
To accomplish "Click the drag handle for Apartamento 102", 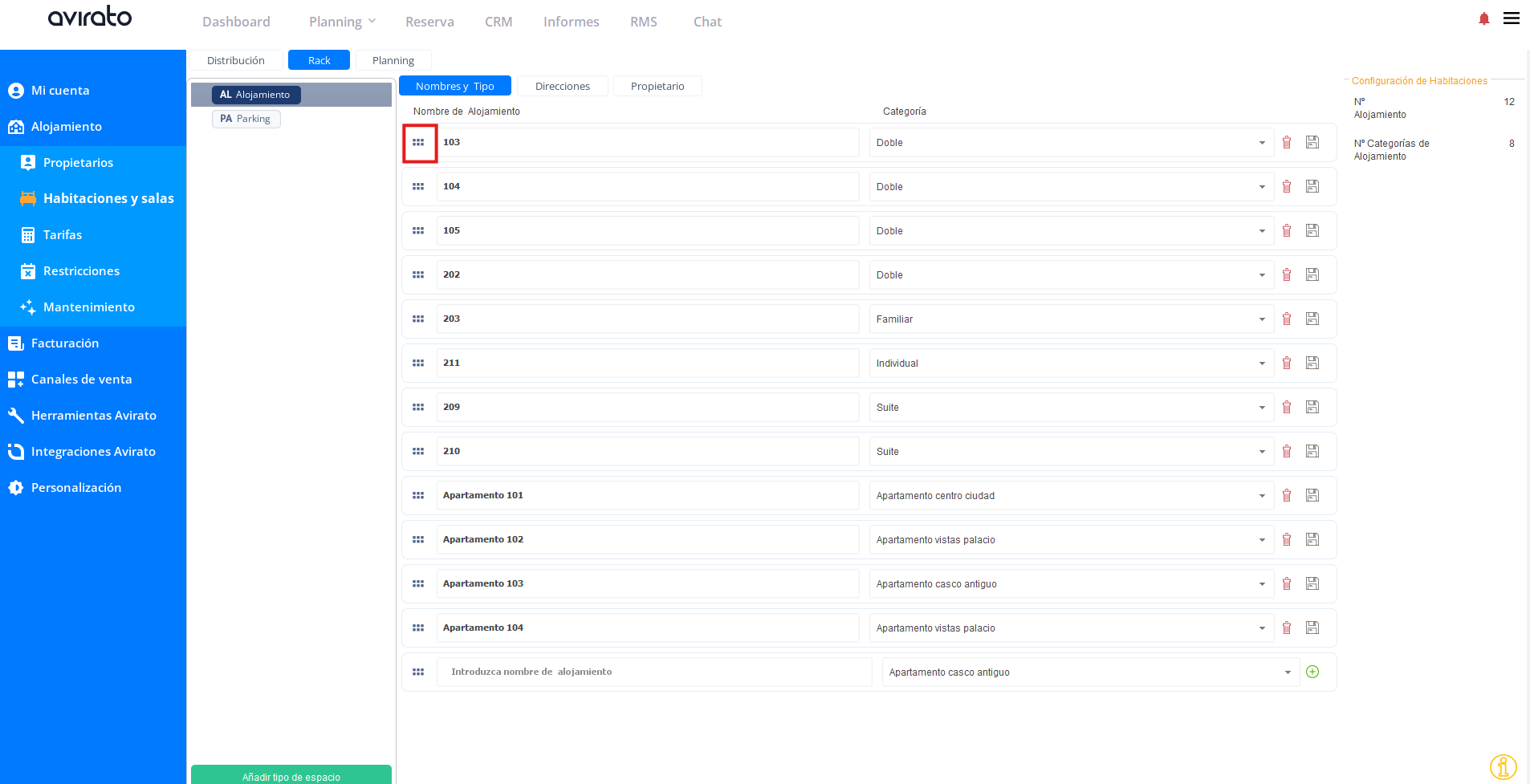I will (x=418, y=539).
